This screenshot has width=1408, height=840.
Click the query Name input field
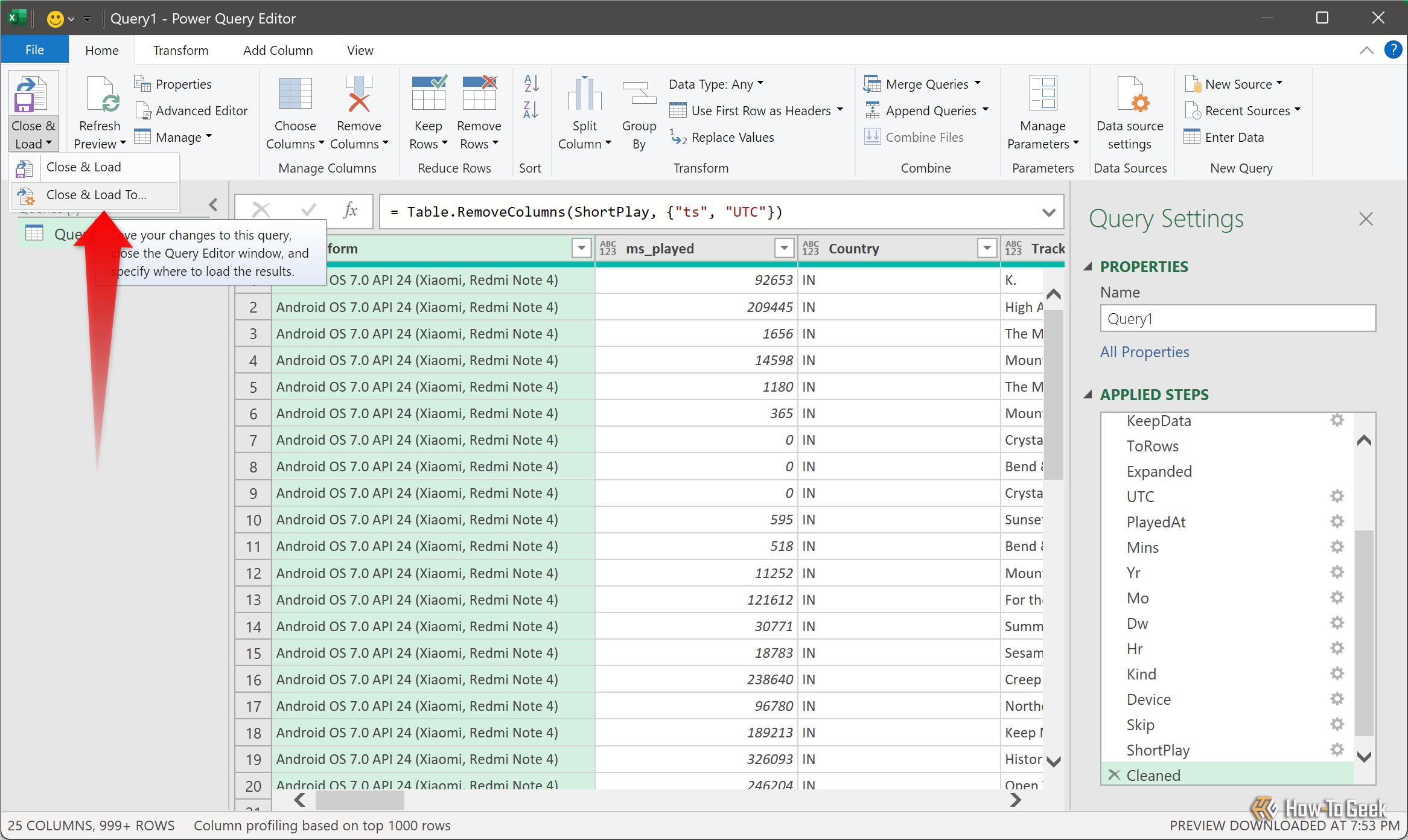click(x=1237, y=318)
